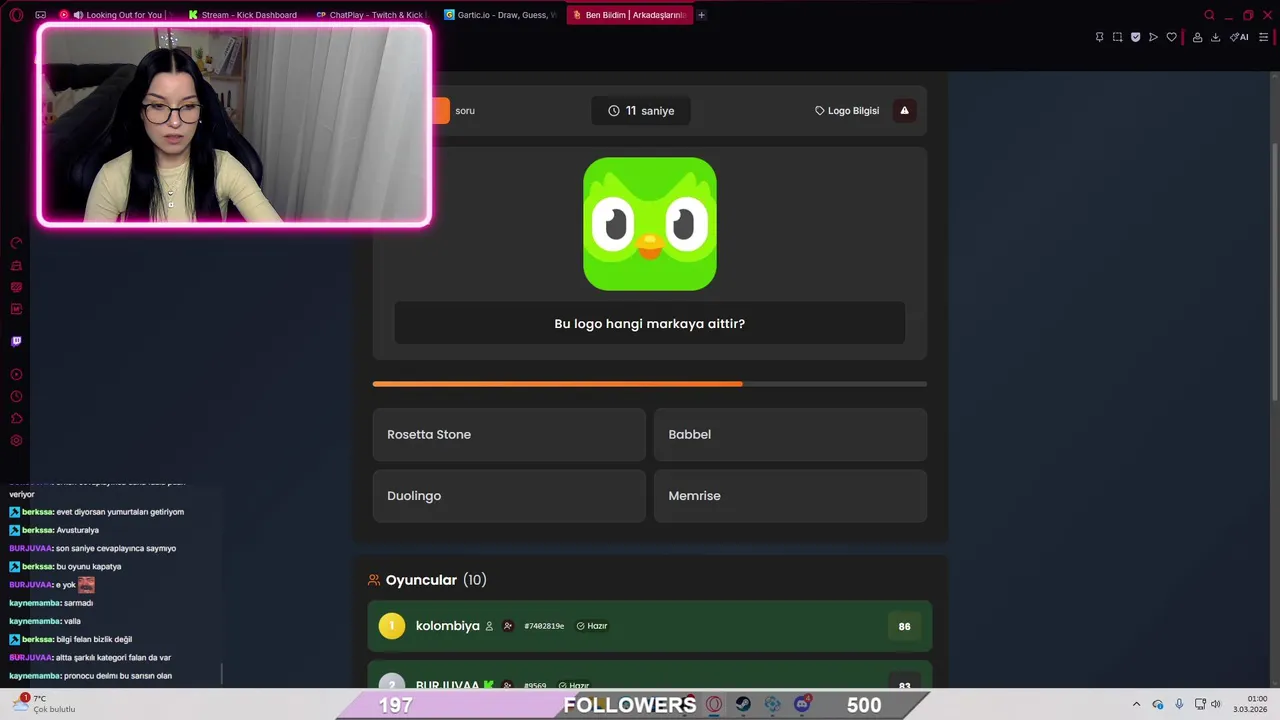
Task: Add page to bookmarks with the heart
Action: (1171, 37)
